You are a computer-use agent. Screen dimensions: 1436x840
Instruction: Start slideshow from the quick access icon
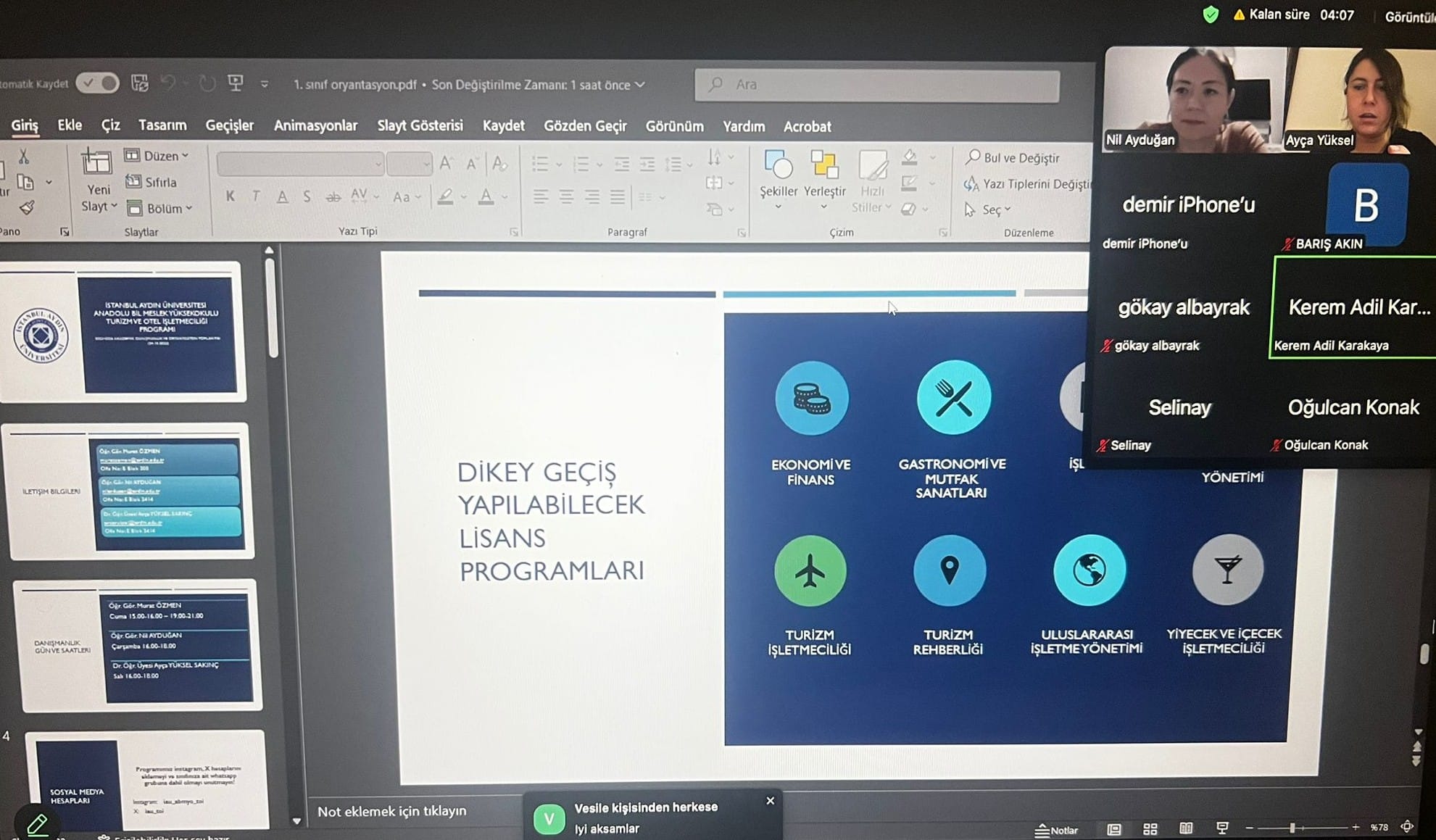point(236,83)
